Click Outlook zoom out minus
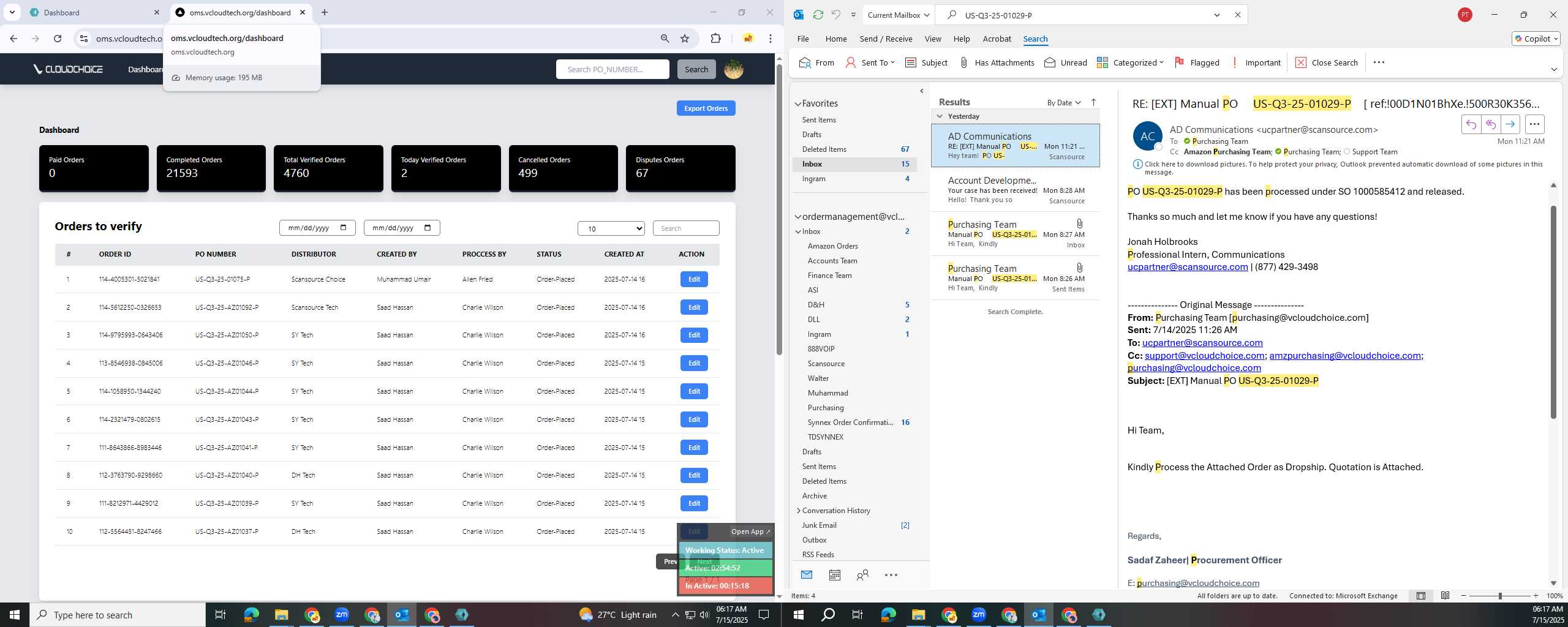1568x627 pixels. (x=1464, y=596)
